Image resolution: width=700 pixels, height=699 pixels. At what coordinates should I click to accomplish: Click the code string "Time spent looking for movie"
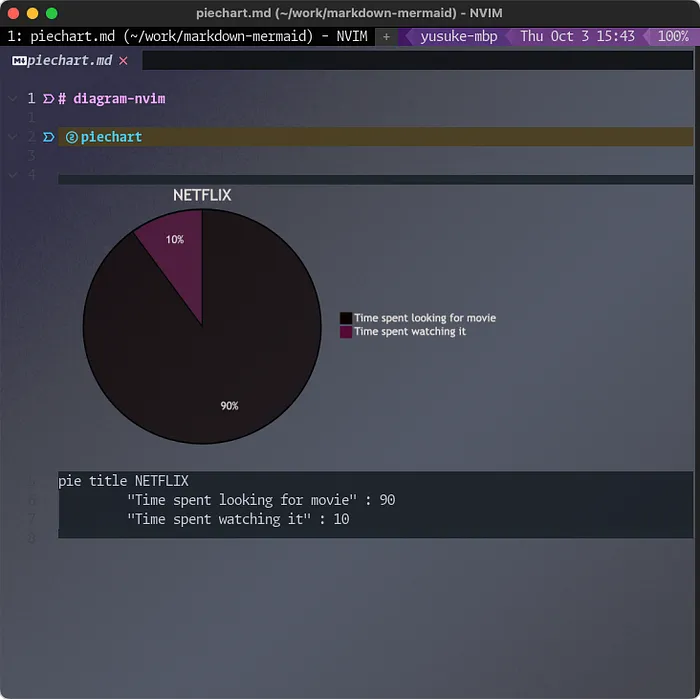click(x=242, y=500)
